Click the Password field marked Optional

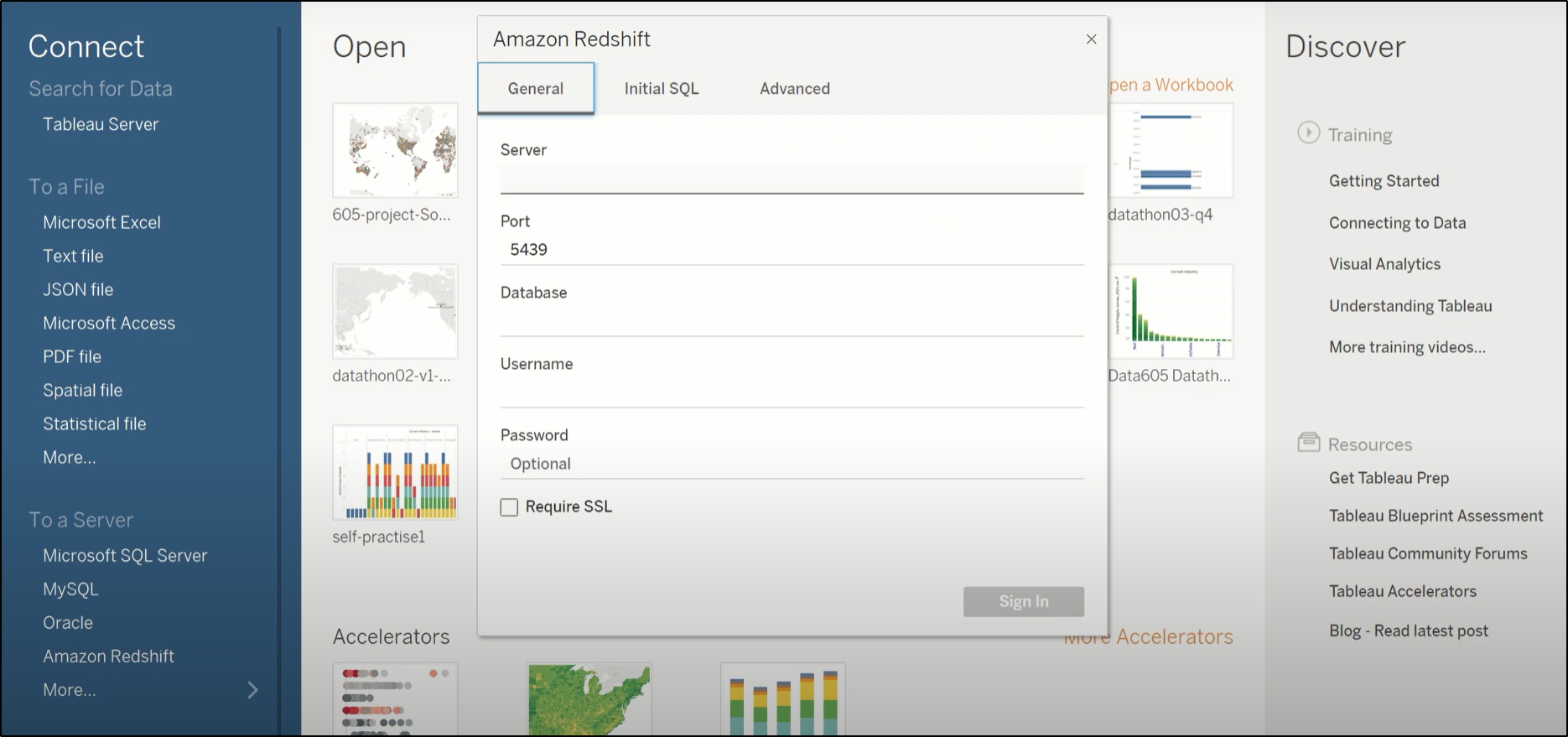792,464
